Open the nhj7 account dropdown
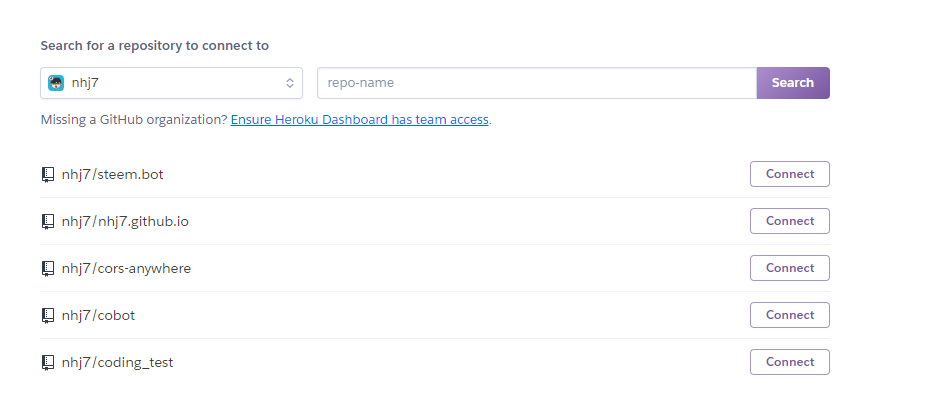The image size is (932, 417). [x=171, y=83]
